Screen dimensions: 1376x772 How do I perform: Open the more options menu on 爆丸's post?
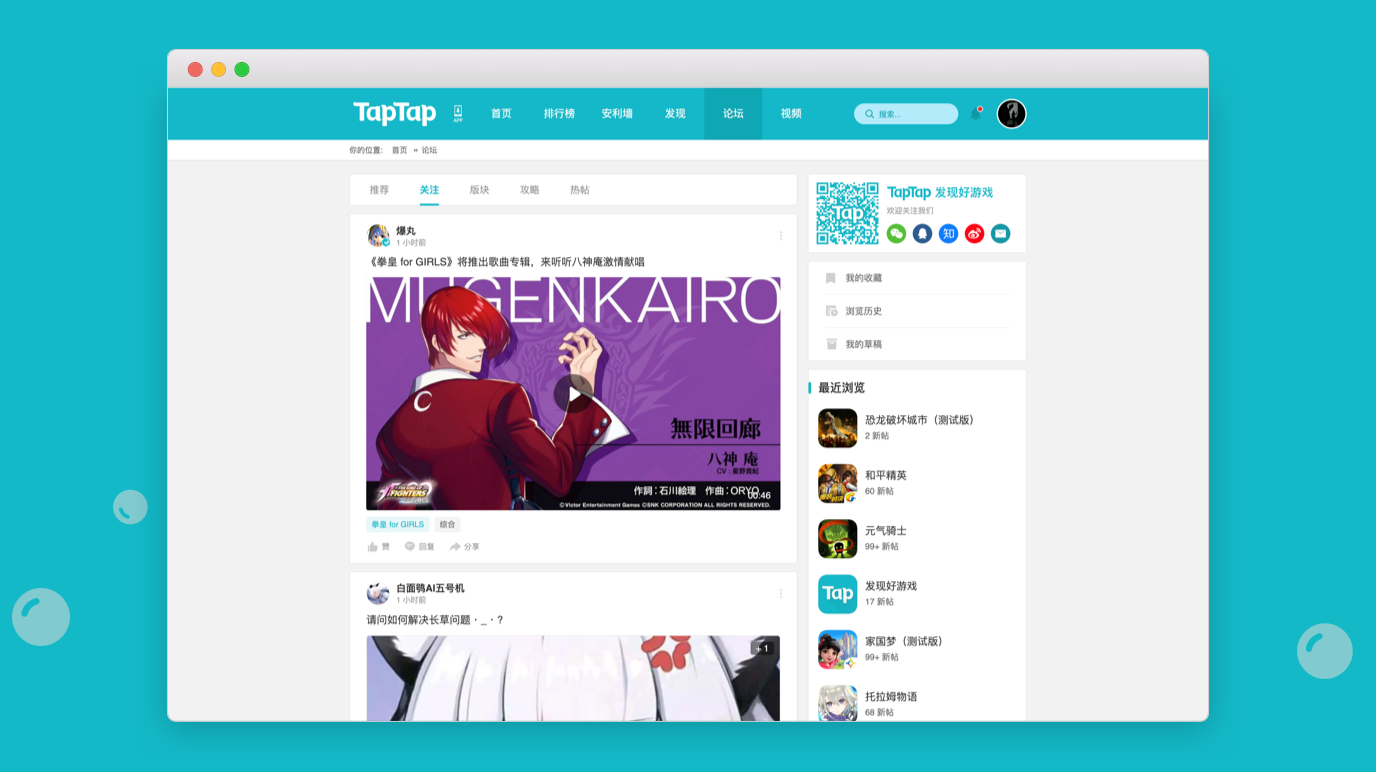coord(781,236)
